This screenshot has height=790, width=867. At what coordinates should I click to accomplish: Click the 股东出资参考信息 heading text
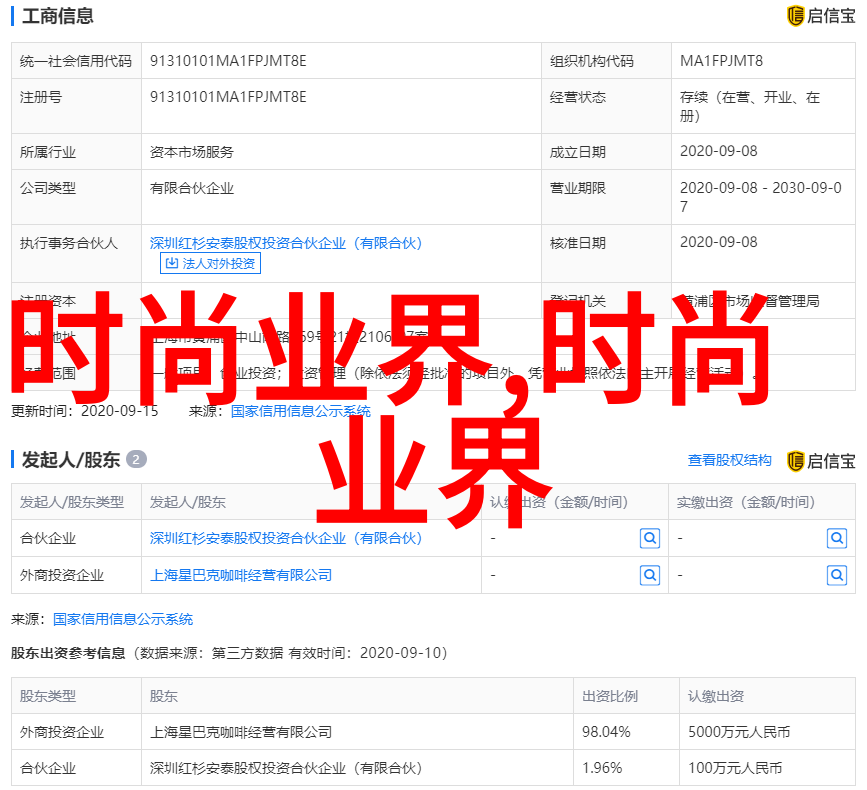tap(69, 653)
